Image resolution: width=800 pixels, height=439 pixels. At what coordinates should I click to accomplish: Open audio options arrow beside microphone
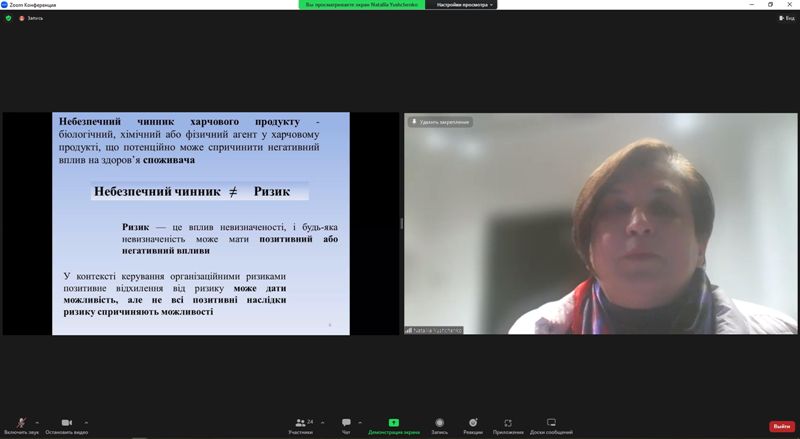37,423
